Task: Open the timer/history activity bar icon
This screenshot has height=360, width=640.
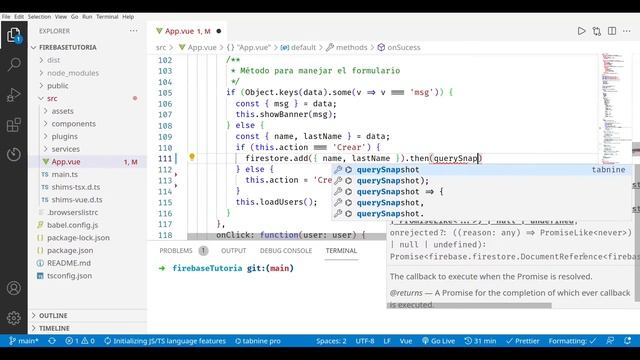Action: pyautogui.click(x=13, y=154)
